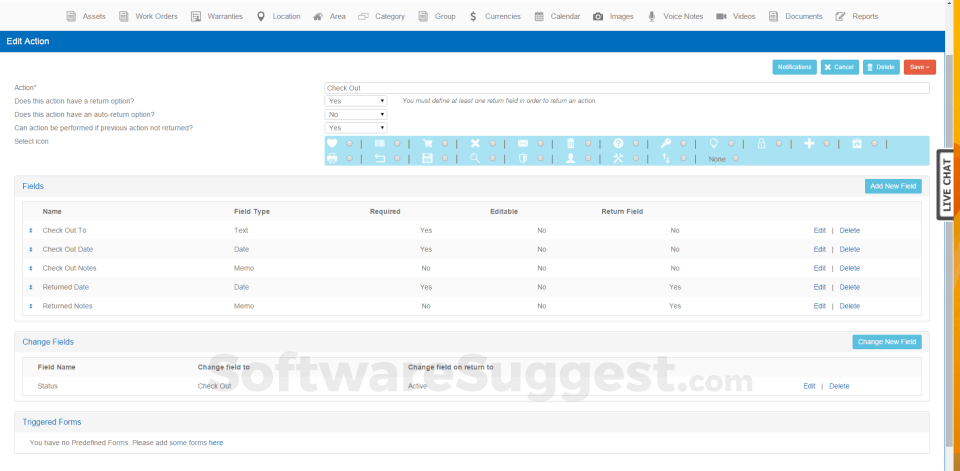Click the reorder handle for Check Out To row

[x=31, y=231]
